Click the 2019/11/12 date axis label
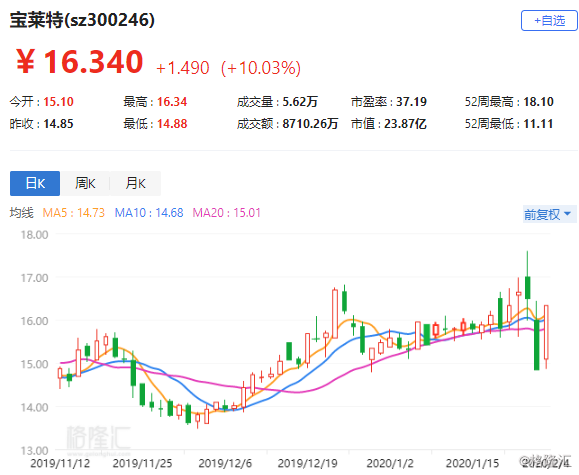This screenshot has height=475, width=579. coord(60,464)
